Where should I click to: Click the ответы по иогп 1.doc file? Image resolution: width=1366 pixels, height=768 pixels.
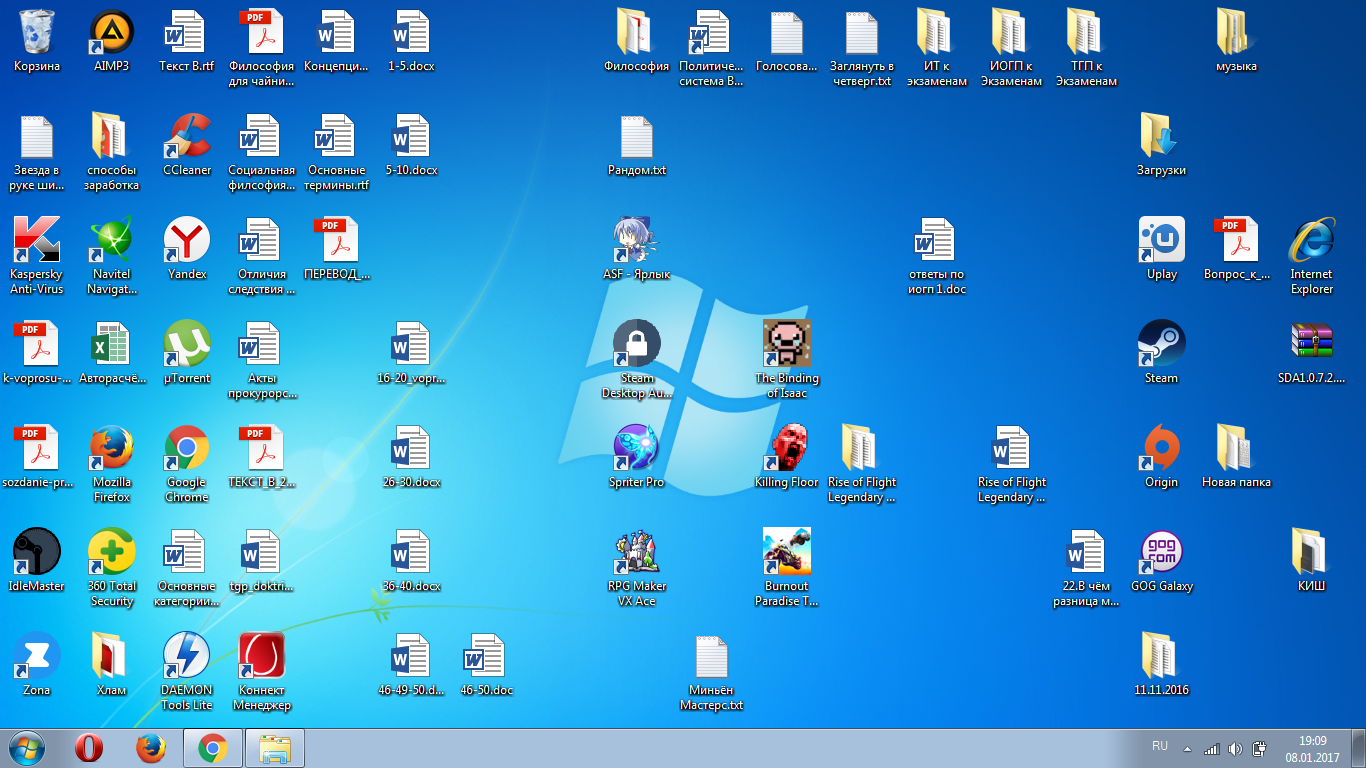[937, 241]
